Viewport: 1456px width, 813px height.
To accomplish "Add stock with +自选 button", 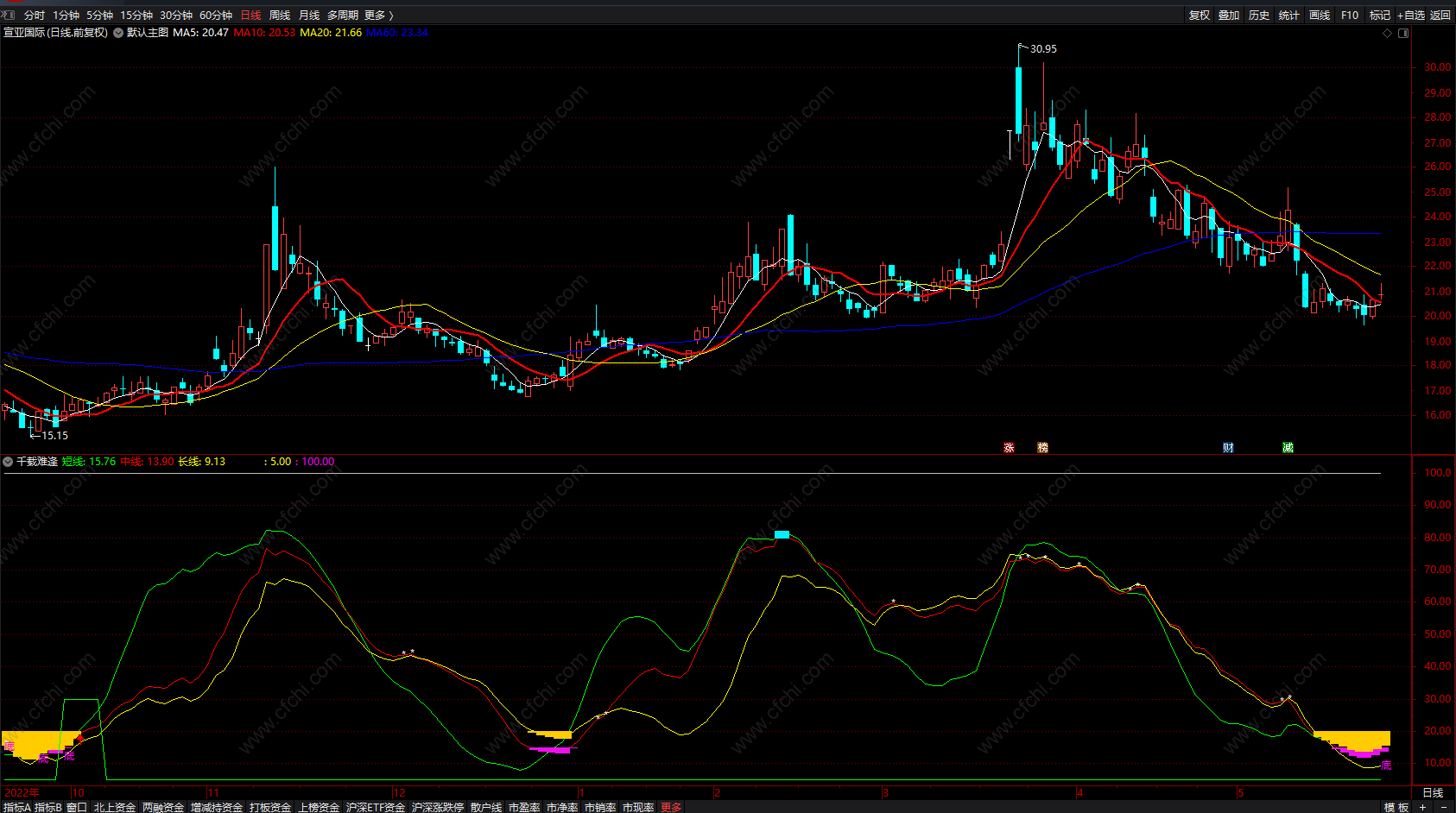I will tap(1411, 16).
